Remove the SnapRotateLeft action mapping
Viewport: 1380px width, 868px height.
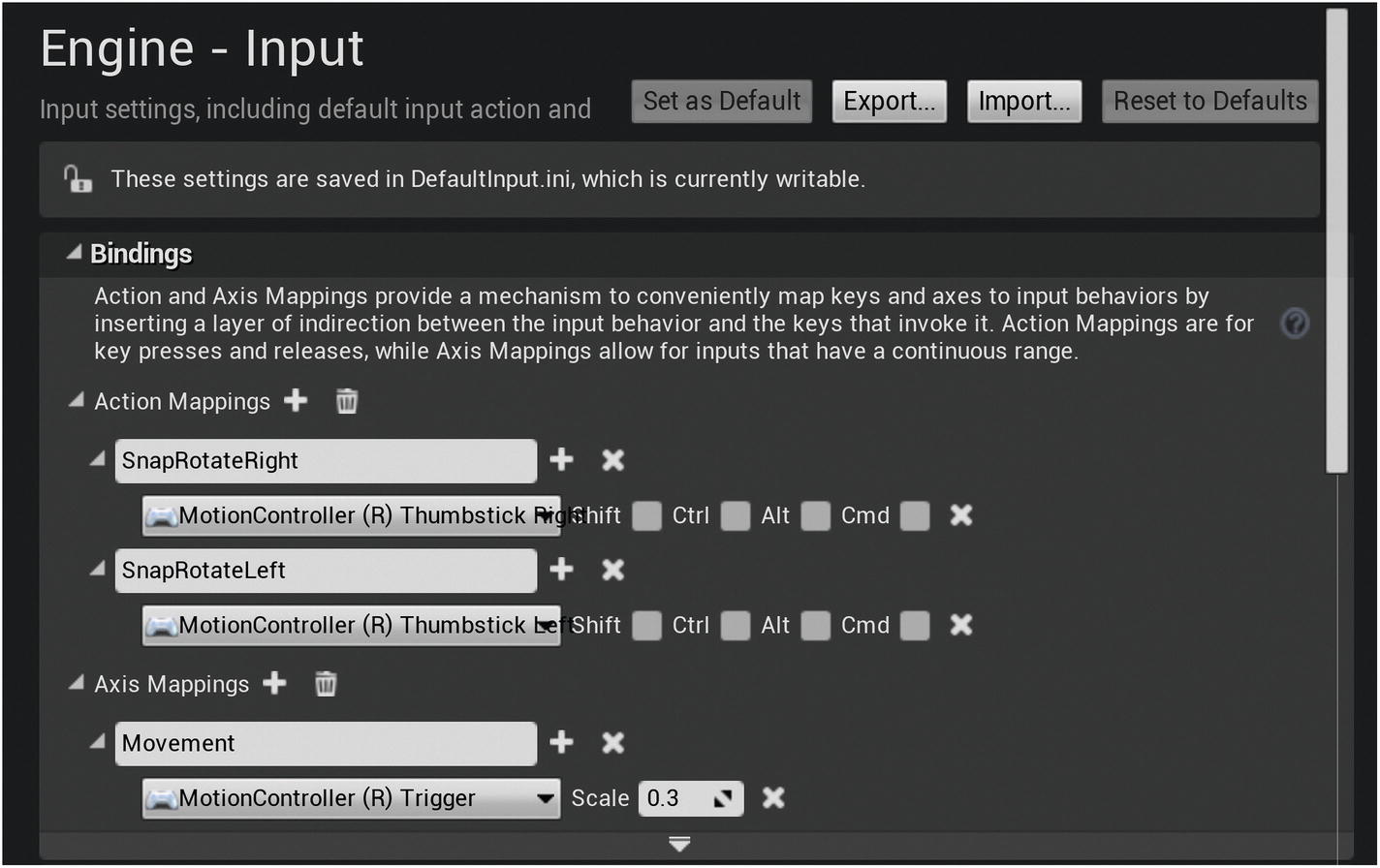[x=612, y=570]
